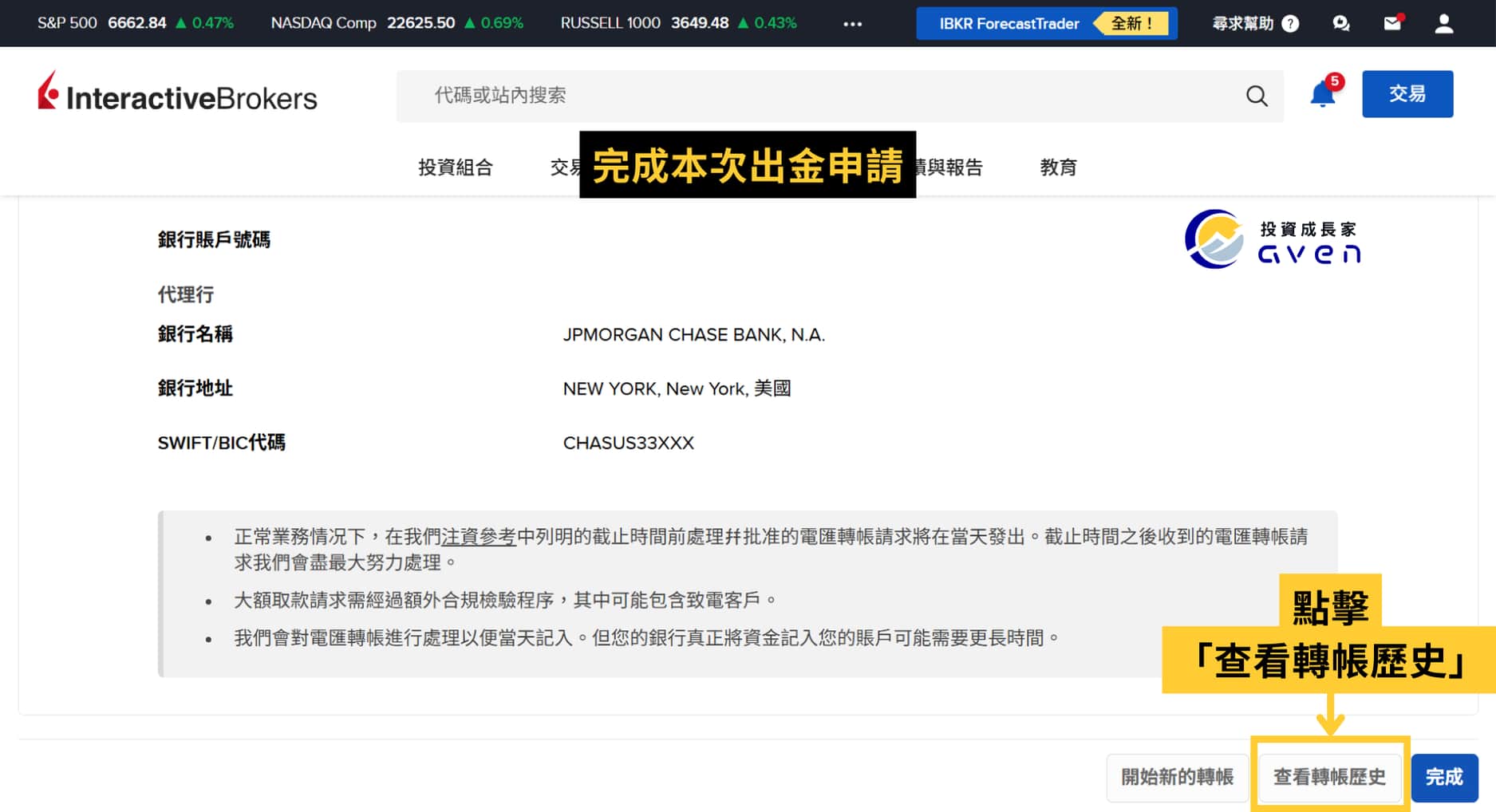This screenshot has width=1496, height=812.
Task: Click the 尋求幫助 question mark icon
Action: coord(1290,24)
